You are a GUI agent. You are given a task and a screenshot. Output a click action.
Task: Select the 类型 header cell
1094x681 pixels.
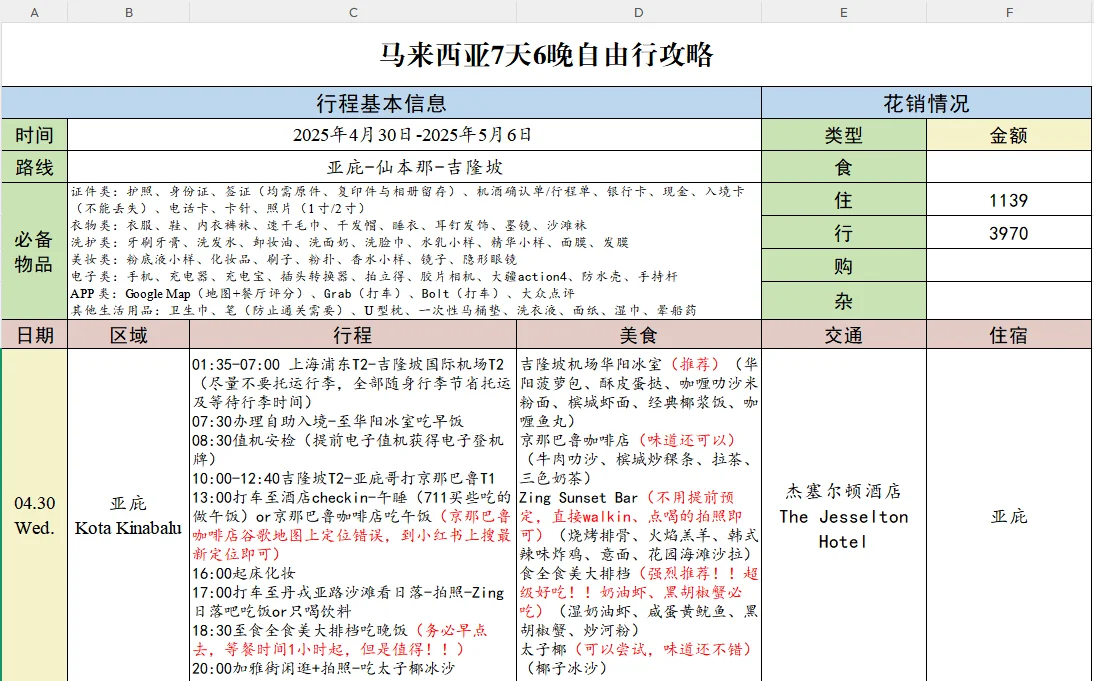[845, 134]
